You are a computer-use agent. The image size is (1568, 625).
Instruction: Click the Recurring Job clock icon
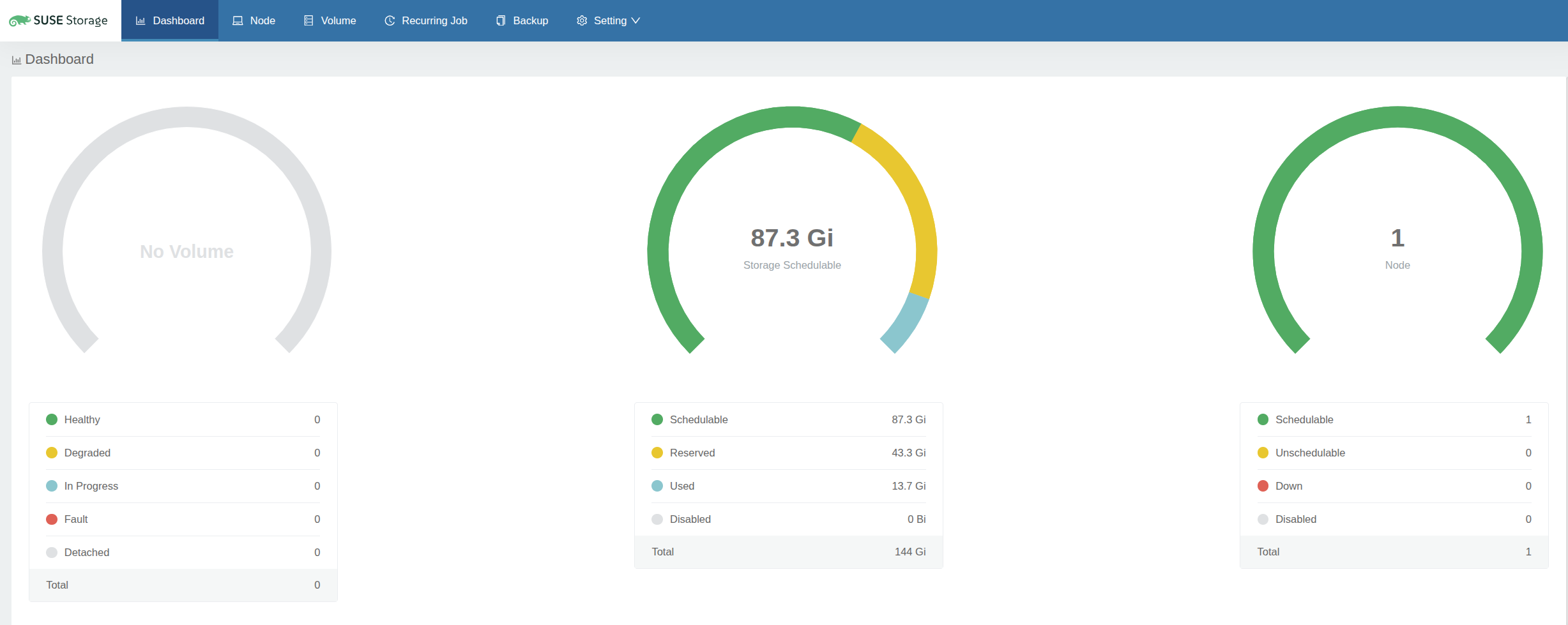[x=390, y=20]
